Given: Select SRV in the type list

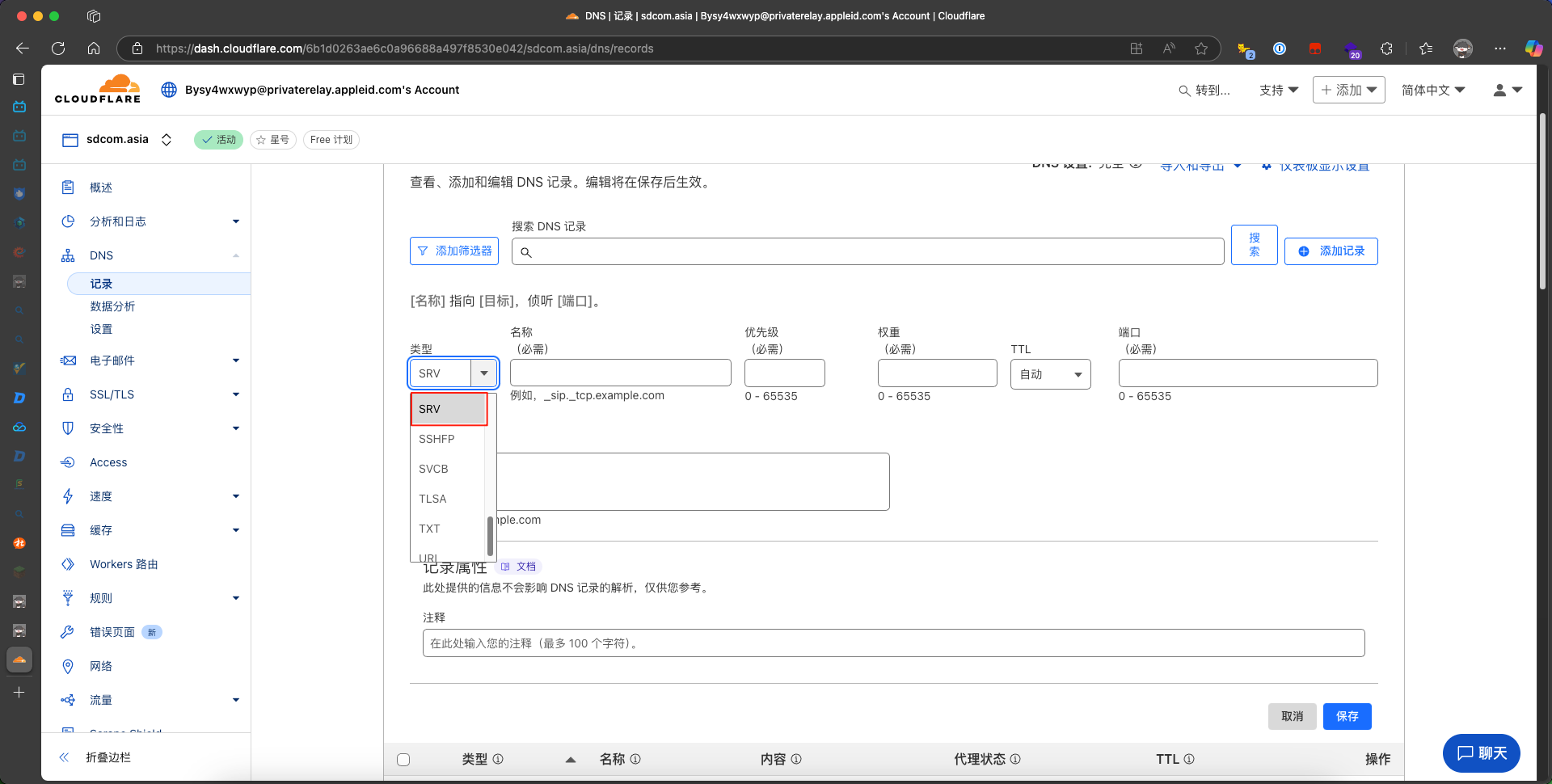Looking at the screenshot, I should tap(449, 409).
